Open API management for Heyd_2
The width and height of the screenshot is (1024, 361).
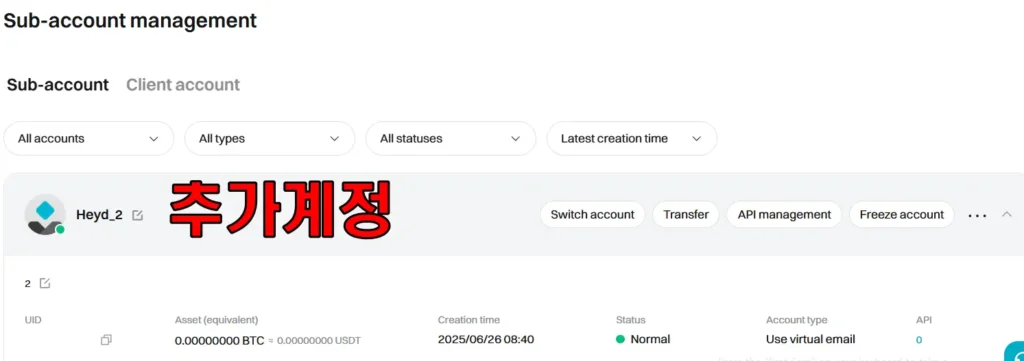point(784,214)
